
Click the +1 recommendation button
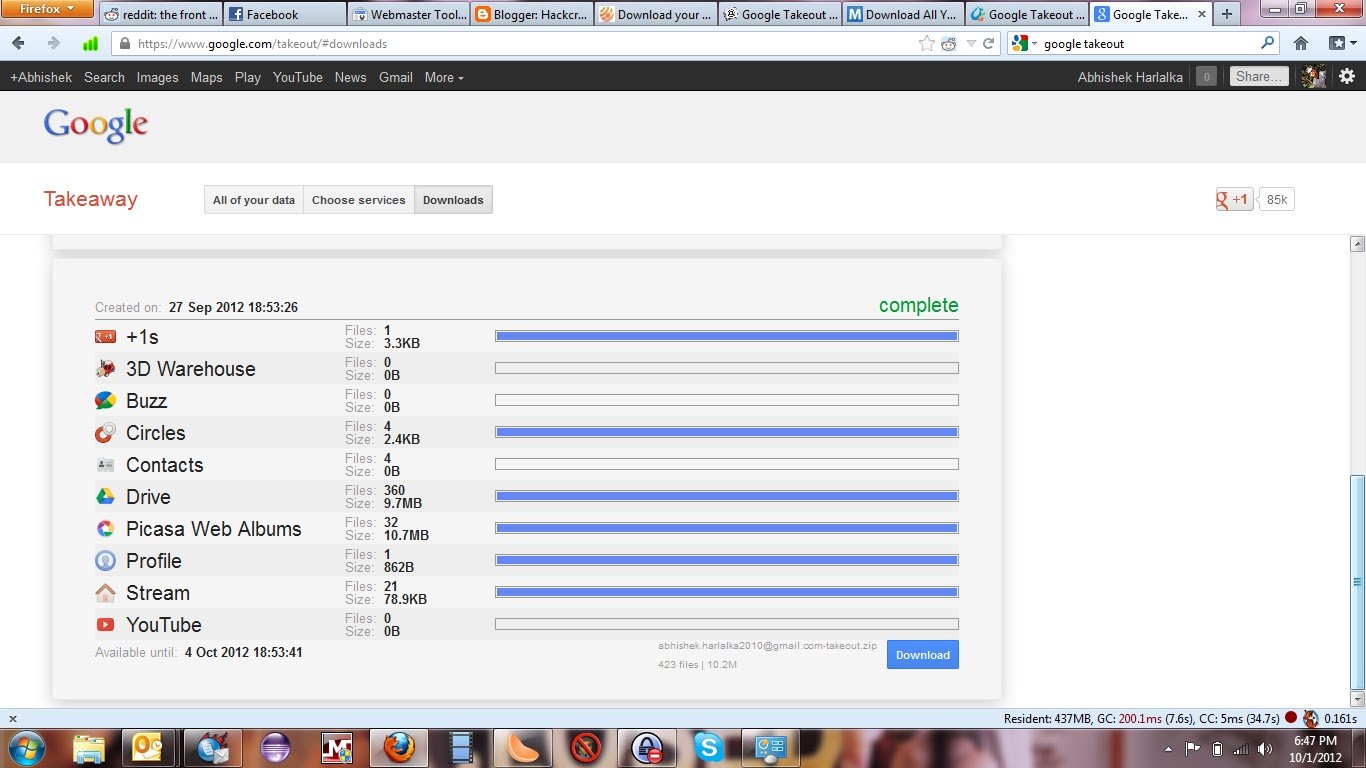pyautogui.click(x=1233, y=199)
